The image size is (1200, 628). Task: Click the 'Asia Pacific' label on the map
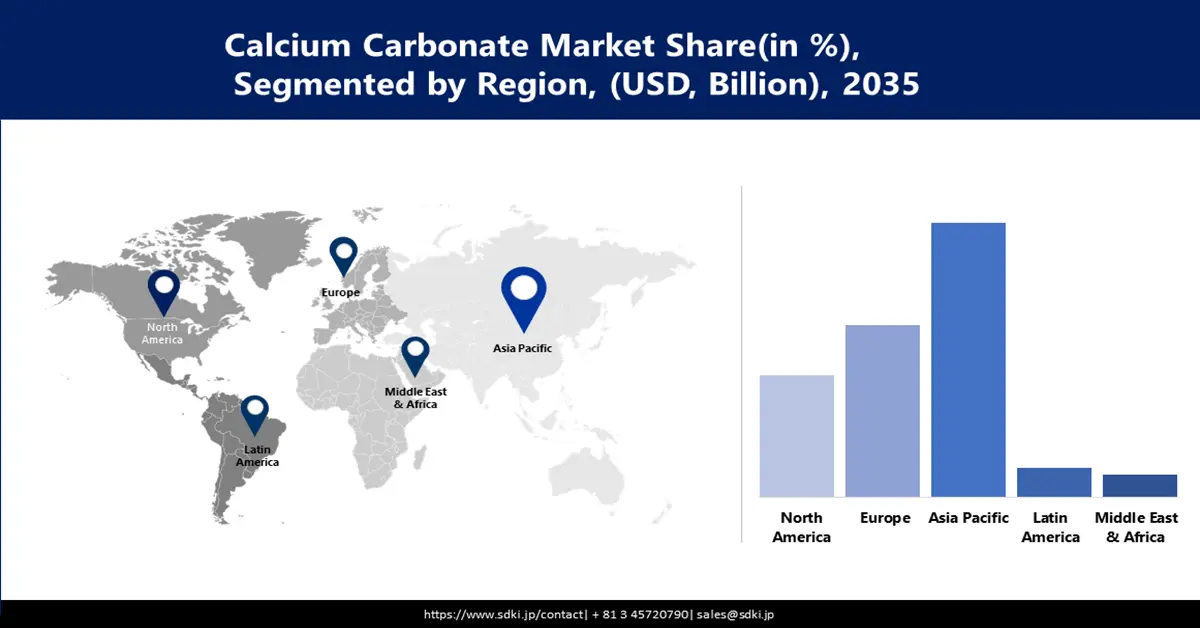coord(522,349)
